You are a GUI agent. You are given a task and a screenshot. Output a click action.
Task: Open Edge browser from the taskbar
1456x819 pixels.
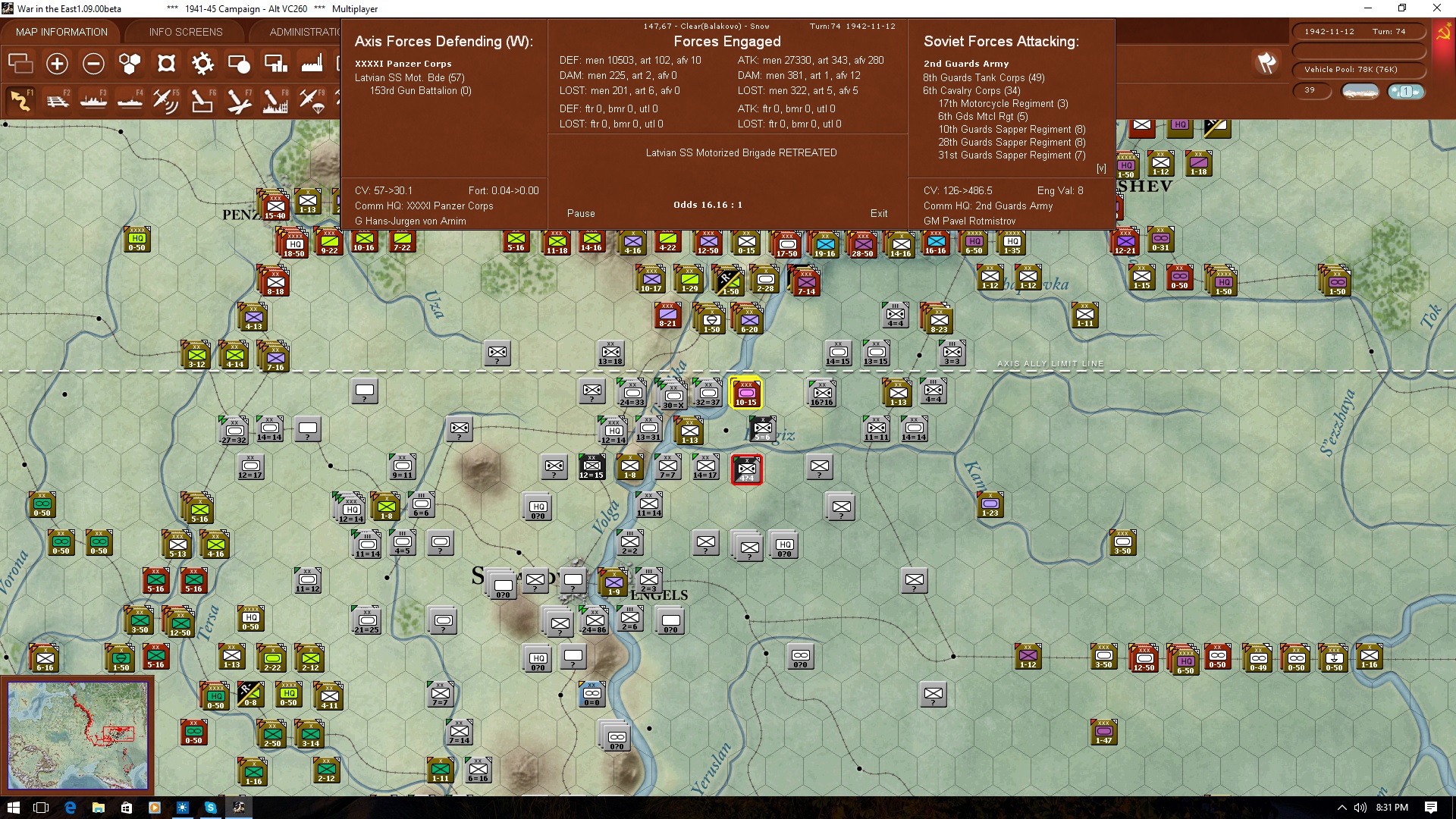pos(70,808)
